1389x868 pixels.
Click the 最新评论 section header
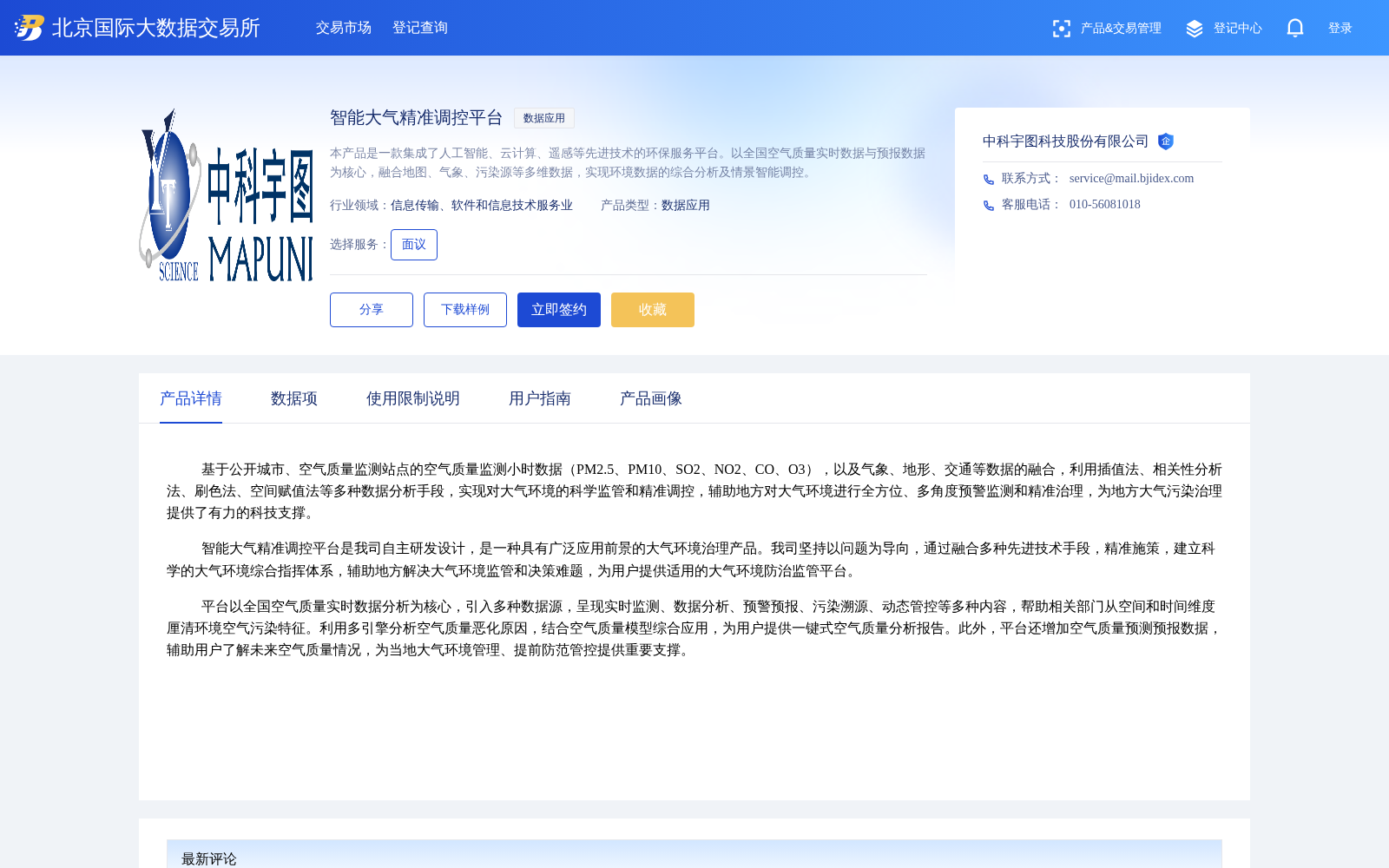(209, 858)
